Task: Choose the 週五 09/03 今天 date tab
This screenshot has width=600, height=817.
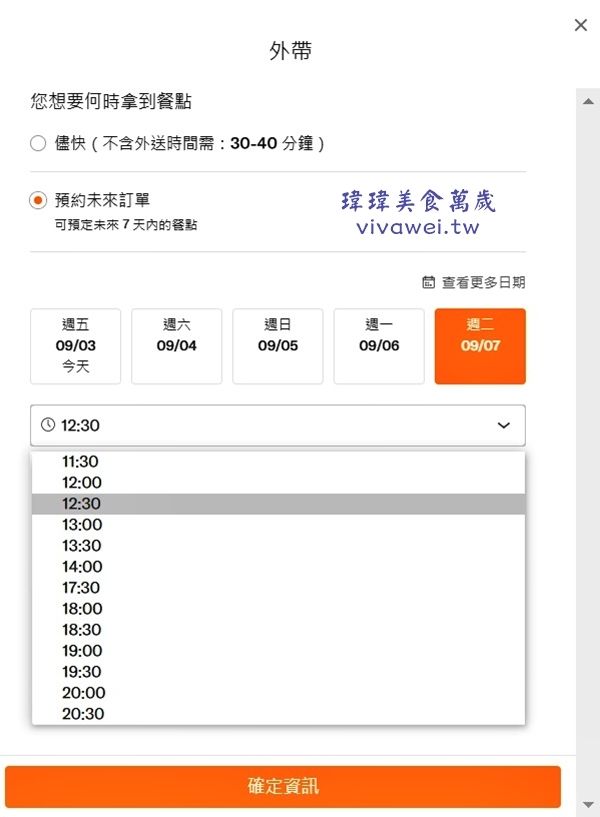Action: point(76,346)
